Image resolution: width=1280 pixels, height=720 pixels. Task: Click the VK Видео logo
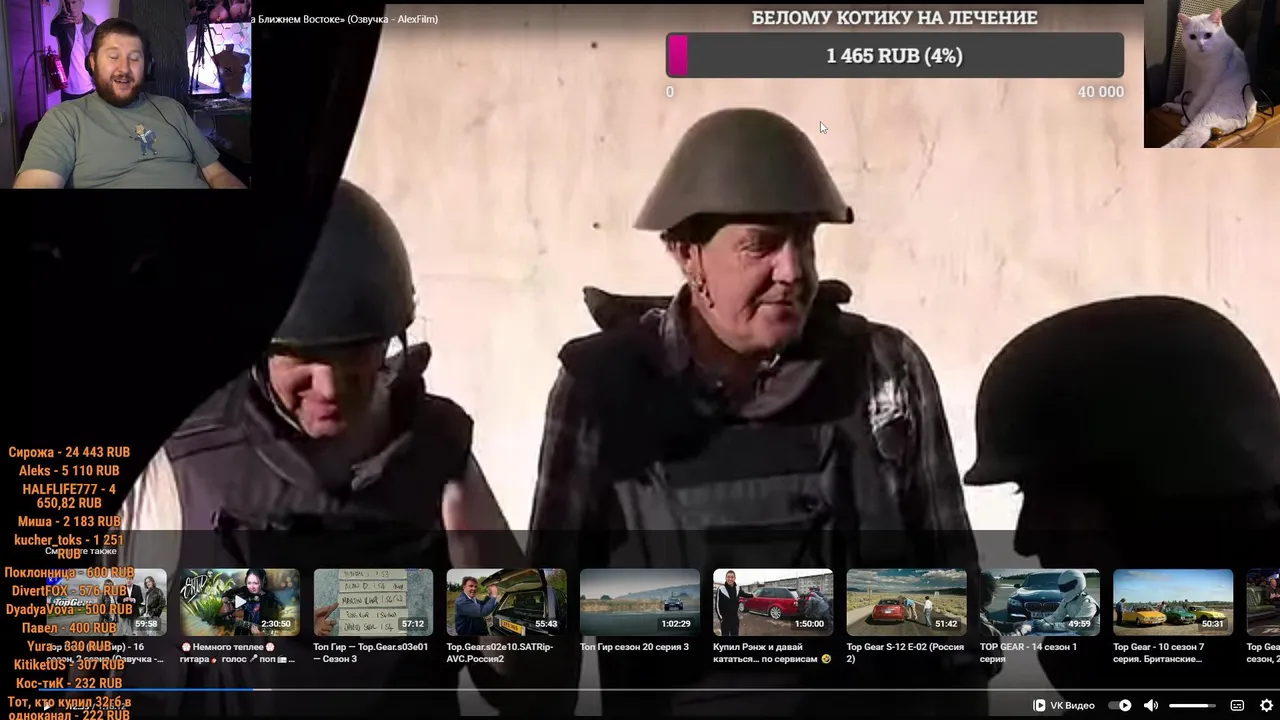1063,705
